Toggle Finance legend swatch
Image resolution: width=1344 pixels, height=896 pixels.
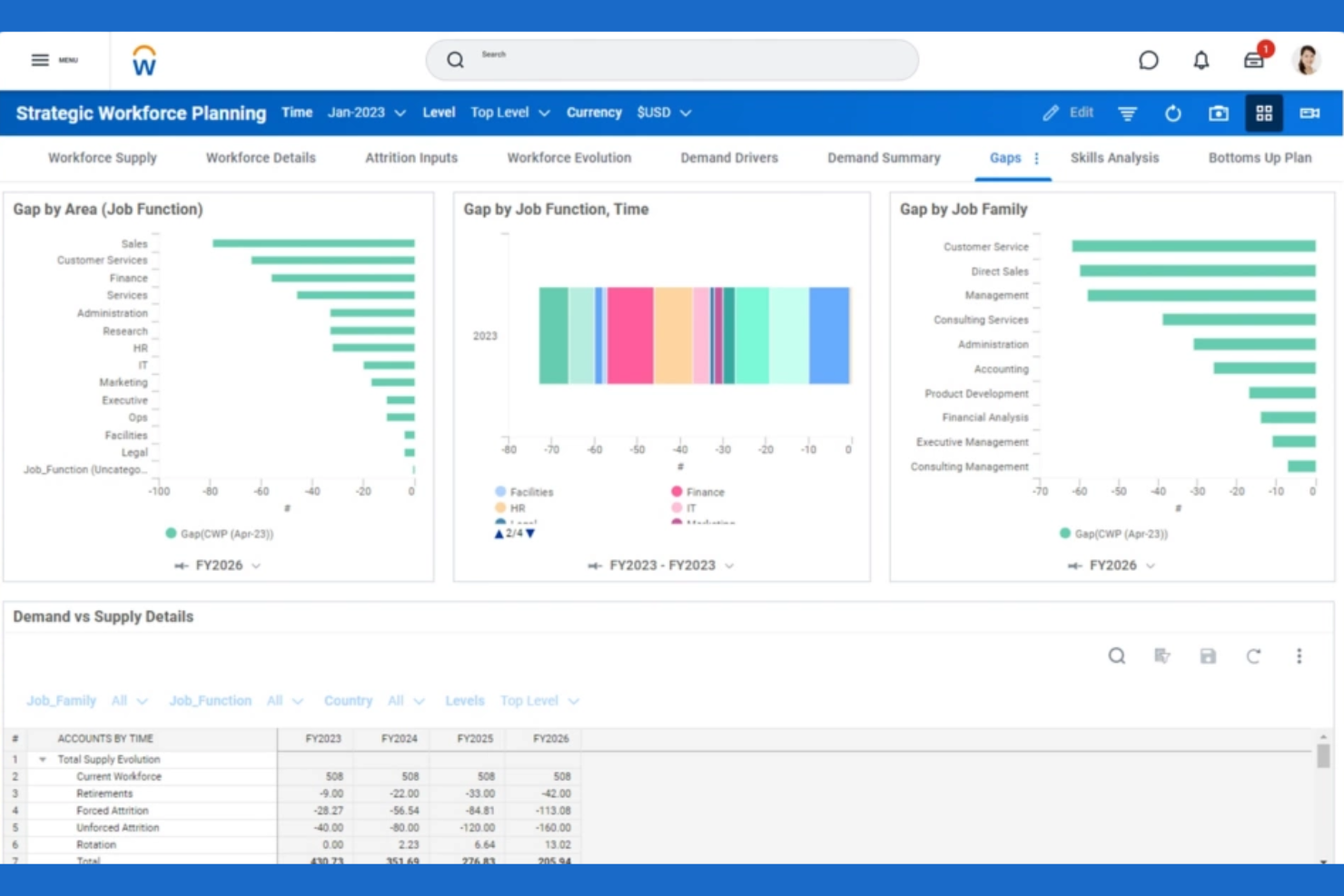[677, 491]
